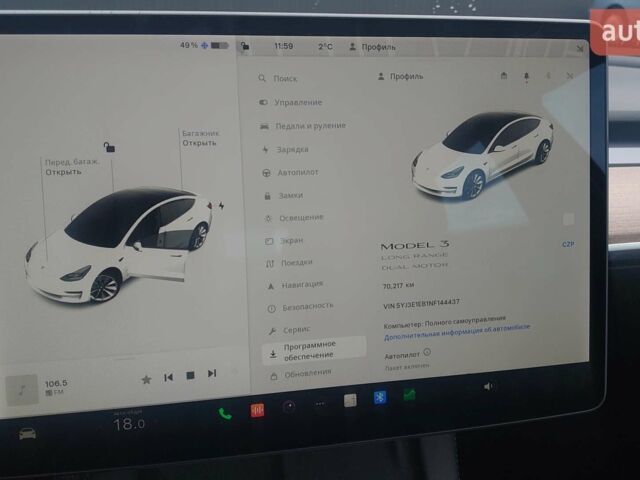
Task: Tap the CZP label beside Model 3
Action: pos(568,244)
